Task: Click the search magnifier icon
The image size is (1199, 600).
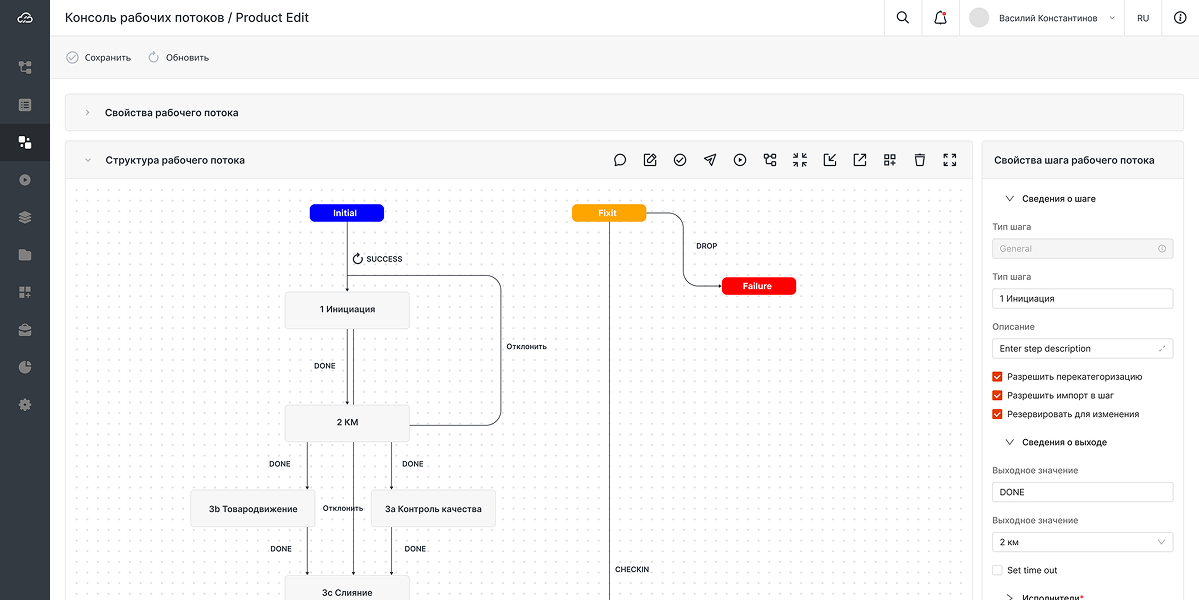Action: tap(903, 18)
